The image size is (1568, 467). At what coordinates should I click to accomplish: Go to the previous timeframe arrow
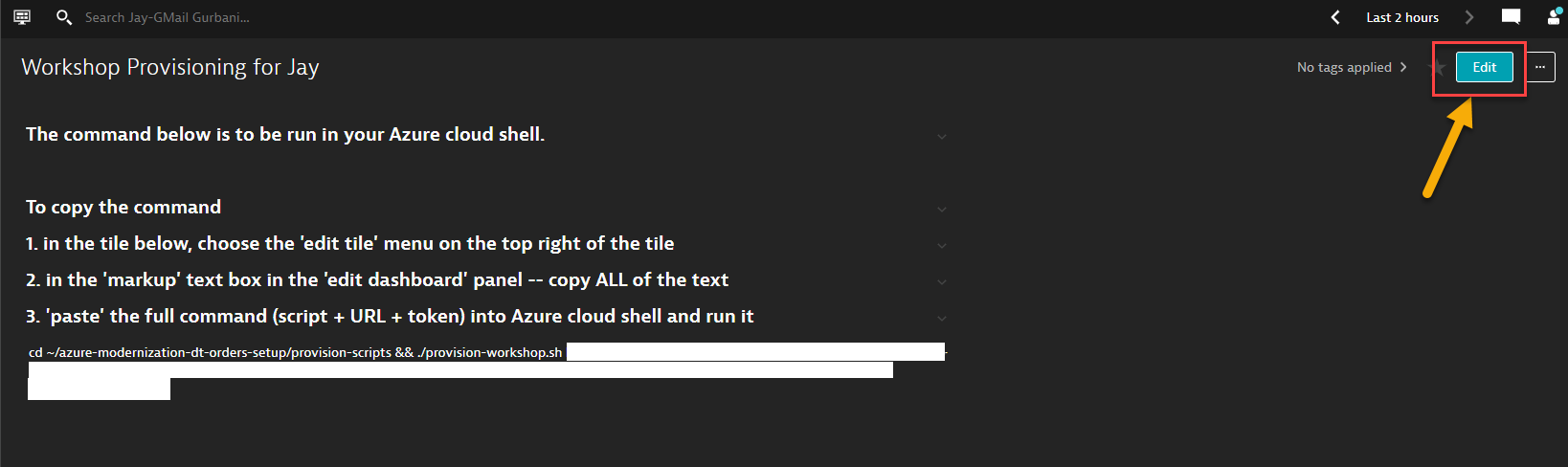click(1335, 17)
